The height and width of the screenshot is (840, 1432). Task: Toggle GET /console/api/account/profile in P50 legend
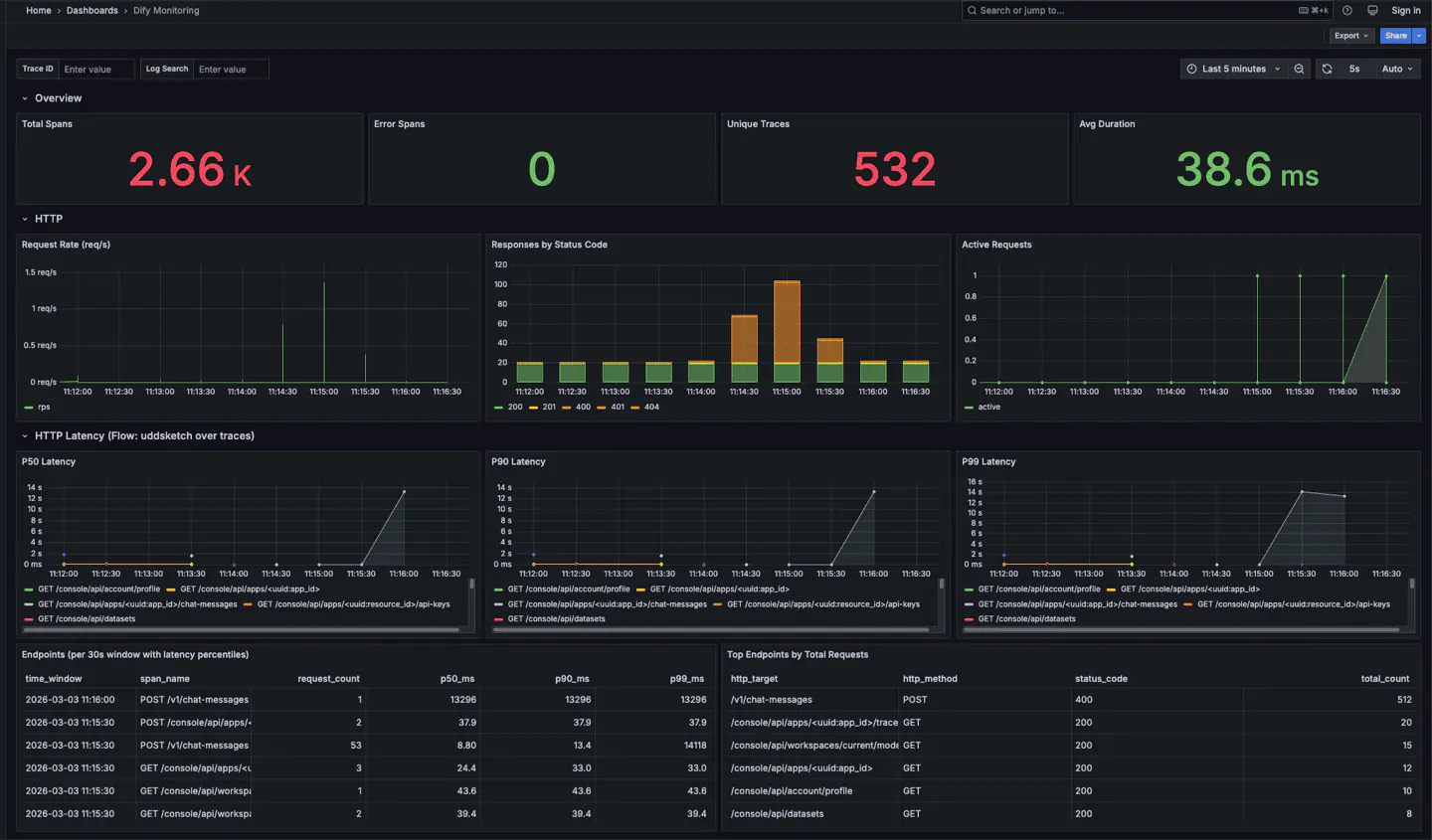point(99,589)
